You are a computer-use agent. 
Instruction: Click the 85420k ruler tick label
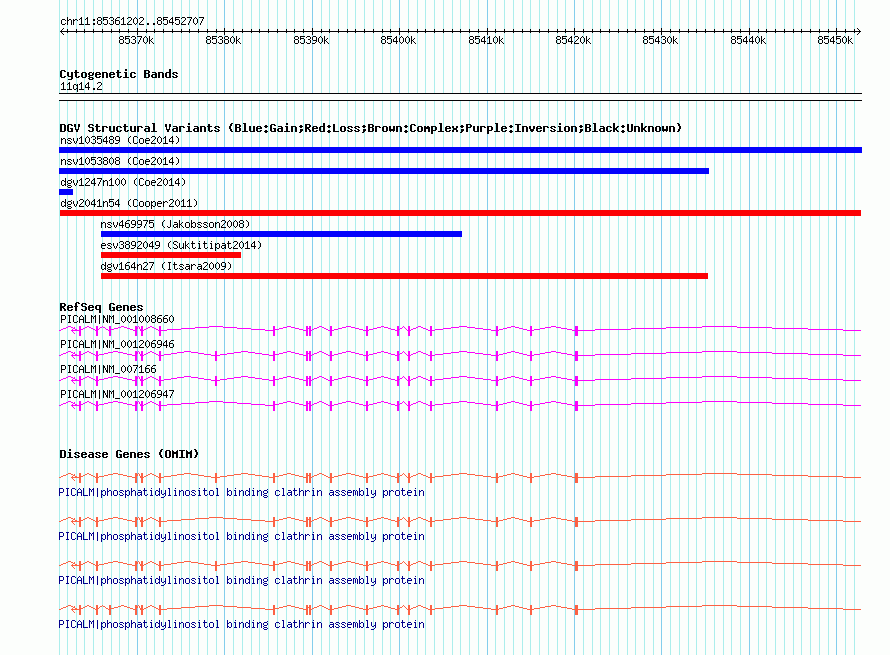[x=573, y=40]
